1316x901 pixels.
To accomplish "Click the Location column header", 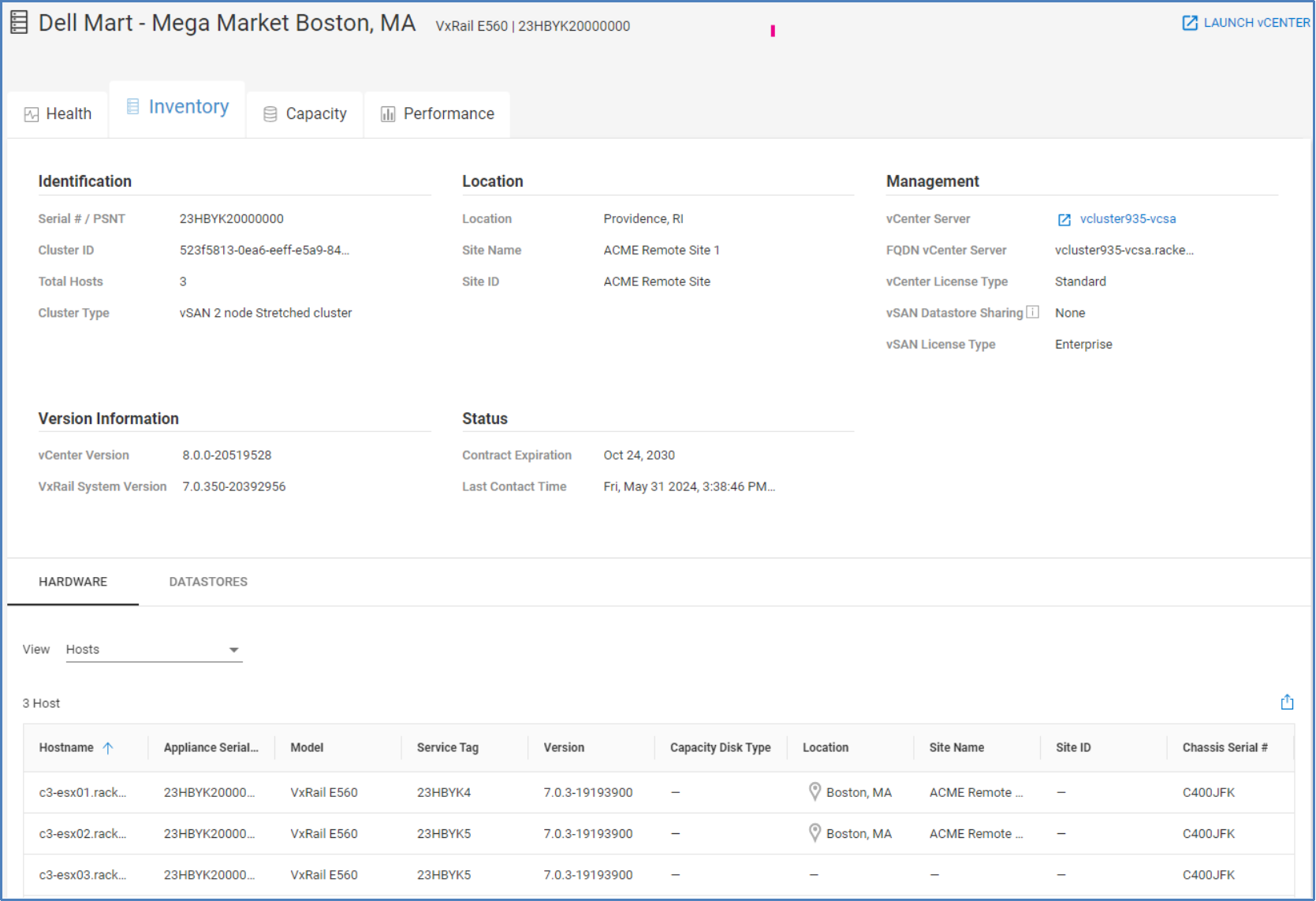I will [x=826, y=747].
